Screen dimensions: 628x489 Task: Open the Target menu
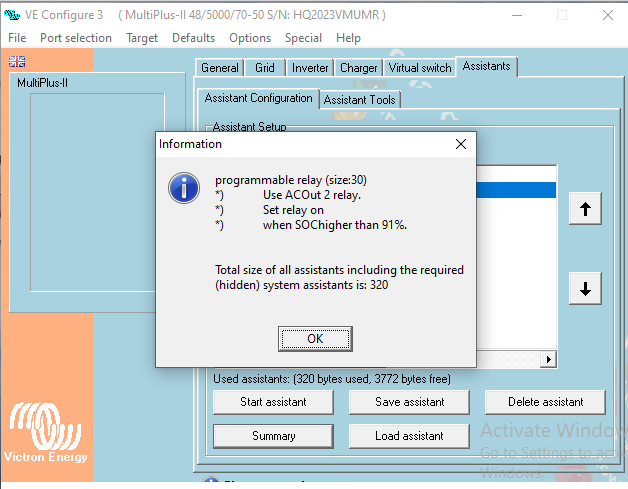click(142, 38)
